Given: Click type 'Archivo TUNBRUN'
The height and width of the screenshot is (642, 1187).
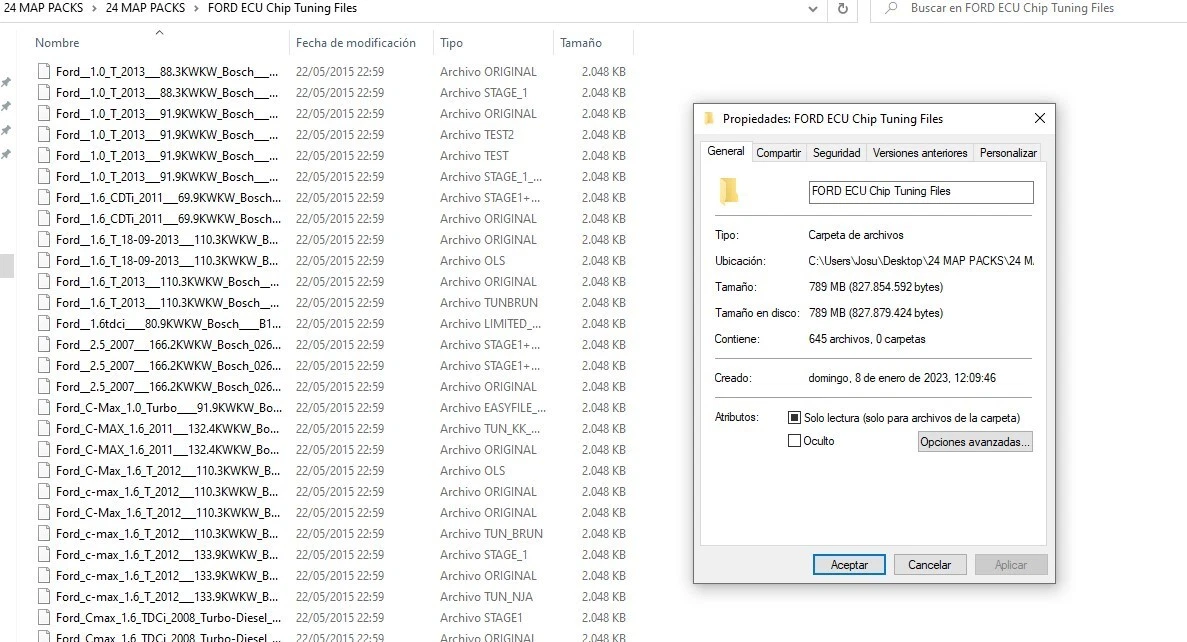Looking at the screenshot, I should pos(489,303).
